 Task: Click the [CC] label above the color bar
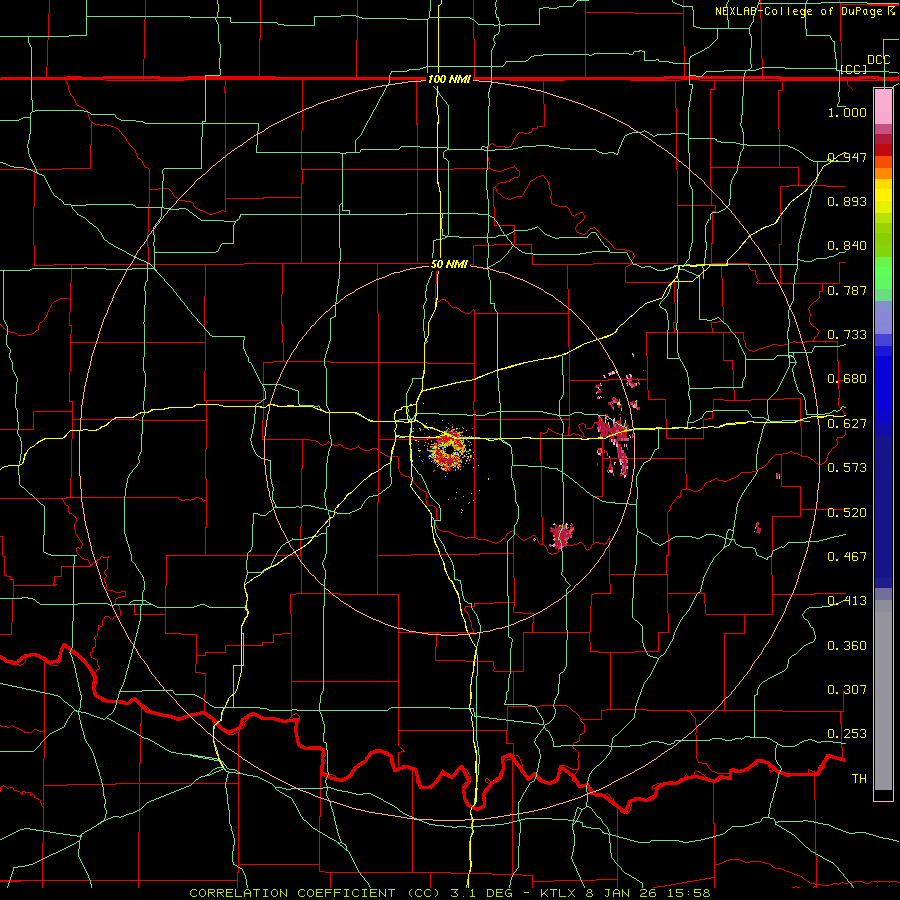pyautogui.click(x=854, y=69)
